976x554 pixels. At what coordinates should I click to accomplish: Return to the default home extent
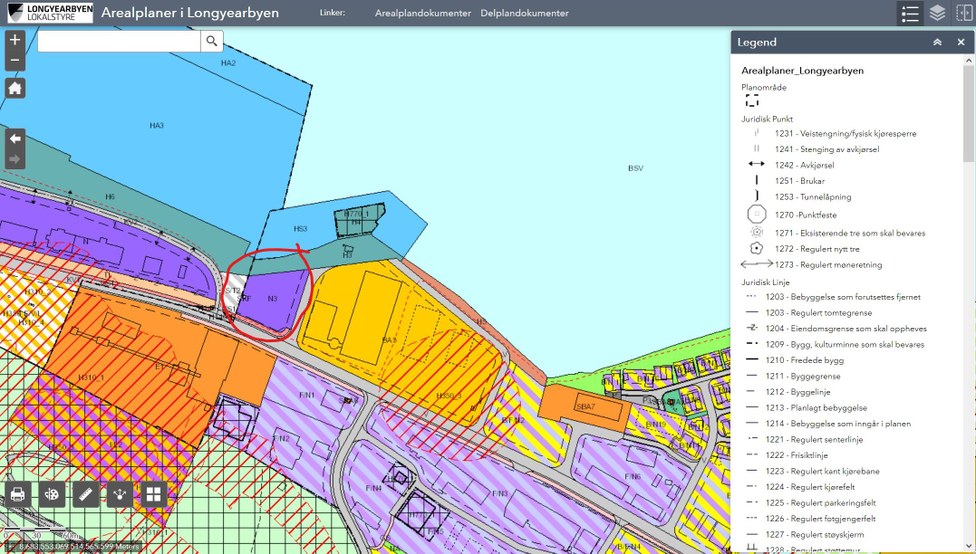coord(15,88)
